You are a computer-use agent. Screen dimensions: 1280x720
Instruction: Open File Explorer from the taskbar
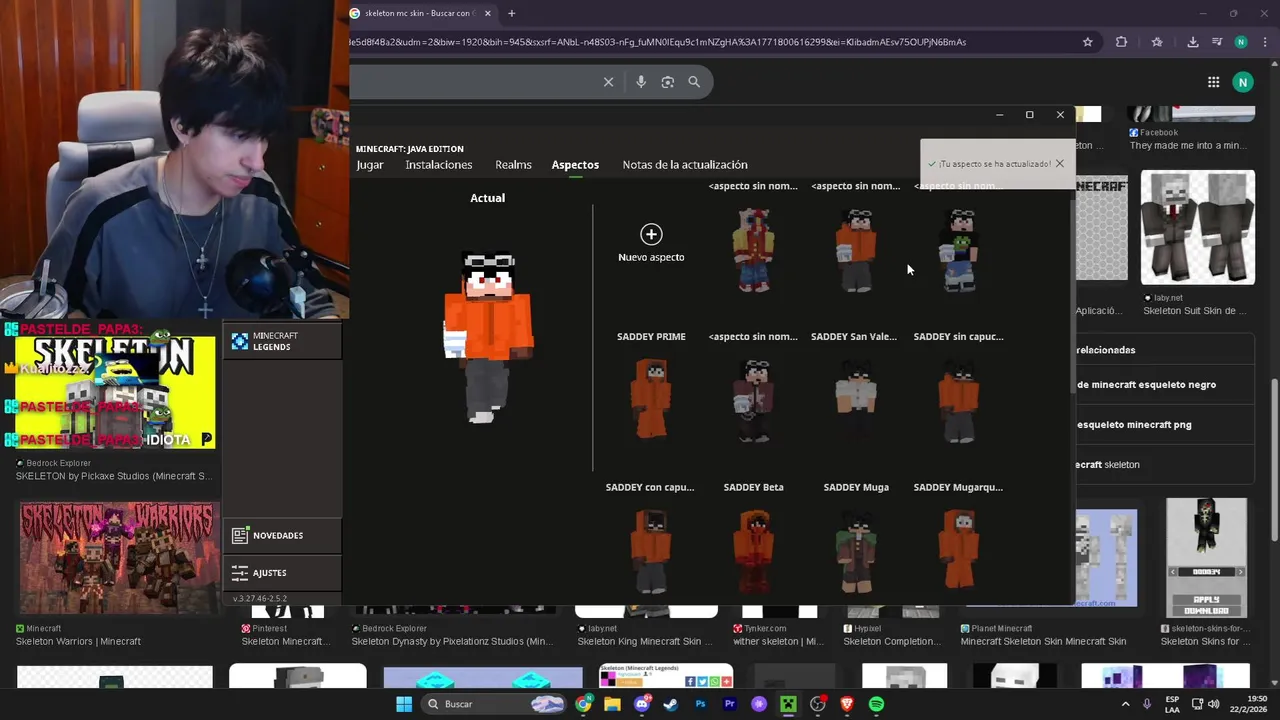(612, 704)
